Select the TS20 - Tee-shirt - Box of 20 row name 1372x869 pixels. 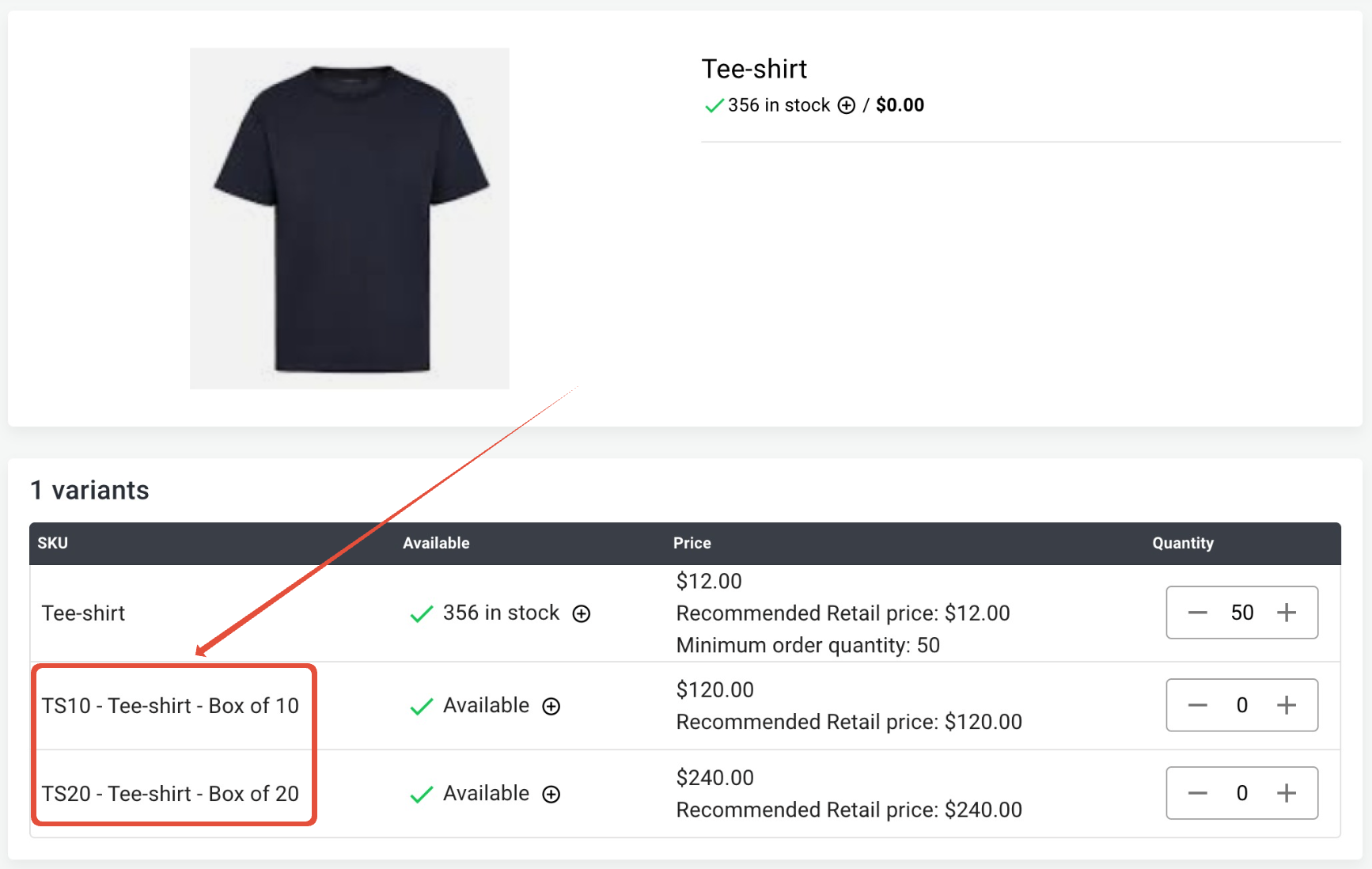tap(170, 794)
